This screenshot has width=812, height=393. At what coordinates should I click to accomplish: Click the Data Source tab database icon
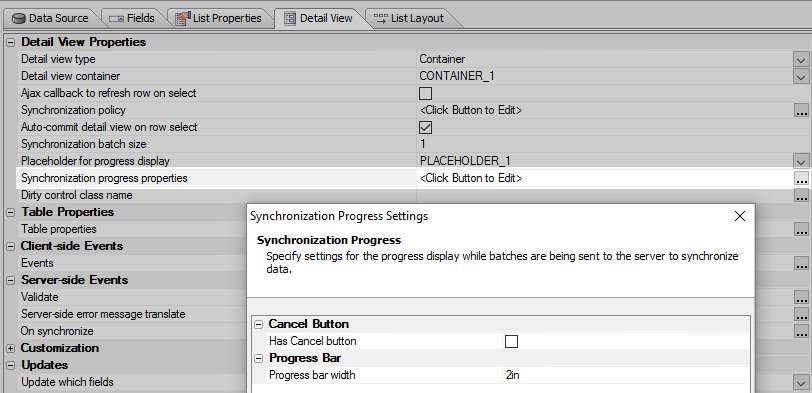pos(19,19)
